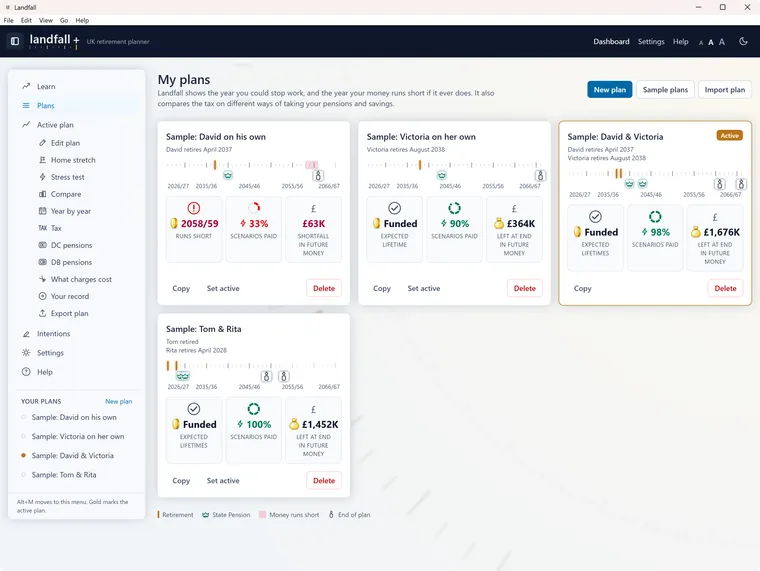Open the View menu

[x=46, y=20]
